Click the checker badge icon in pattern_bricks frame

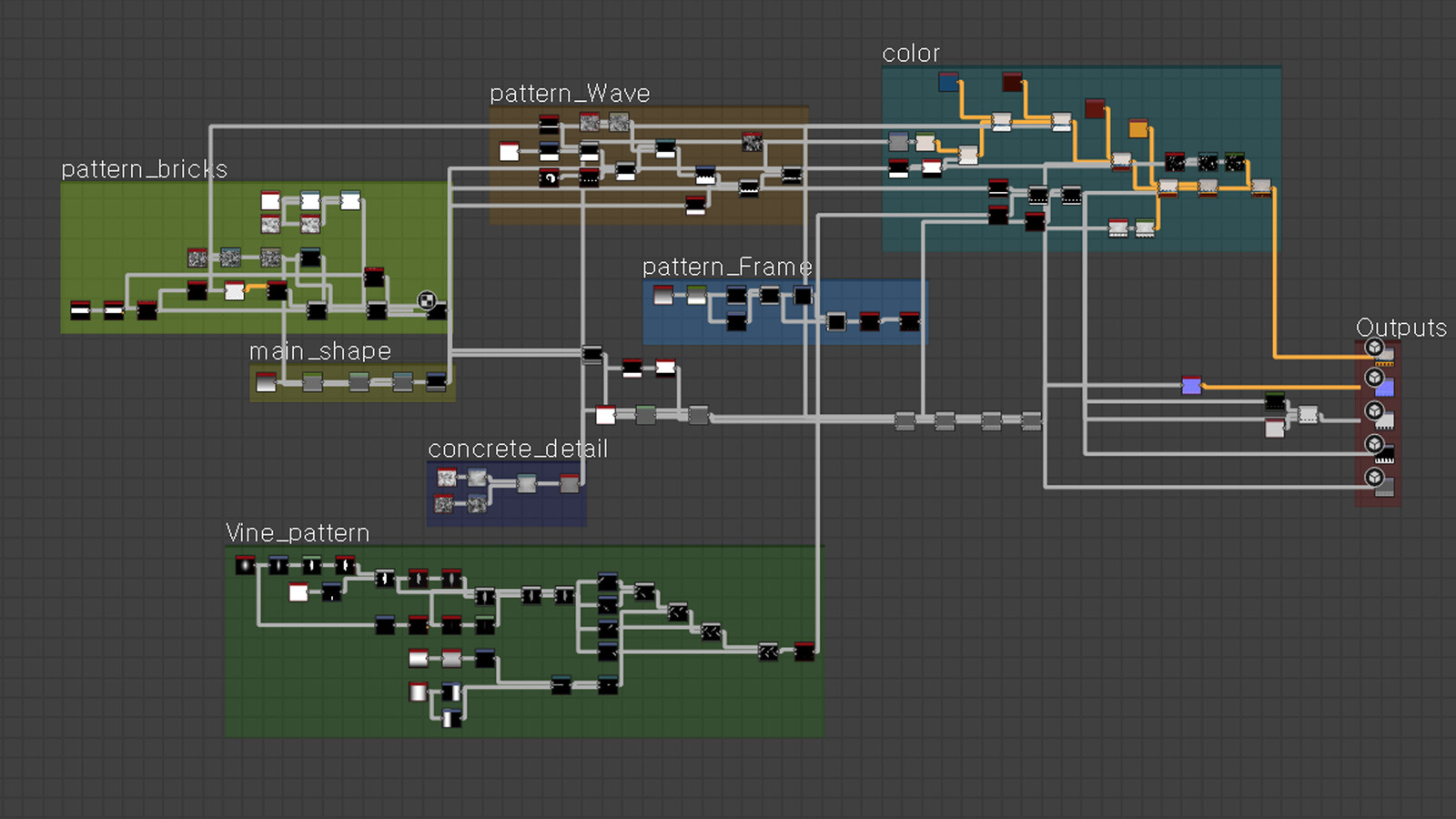427,300
